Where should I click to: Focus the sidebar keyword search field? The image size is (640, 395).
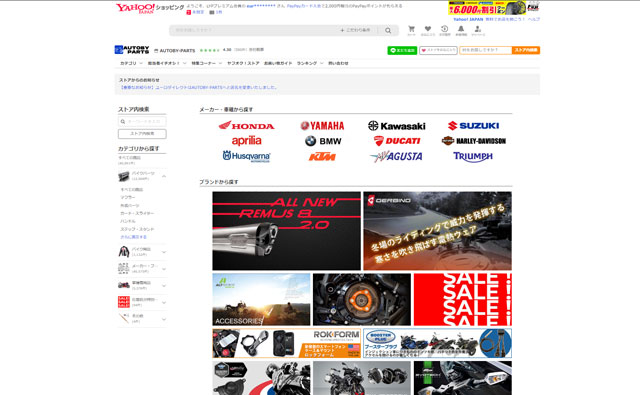click(x=142, y=121)
